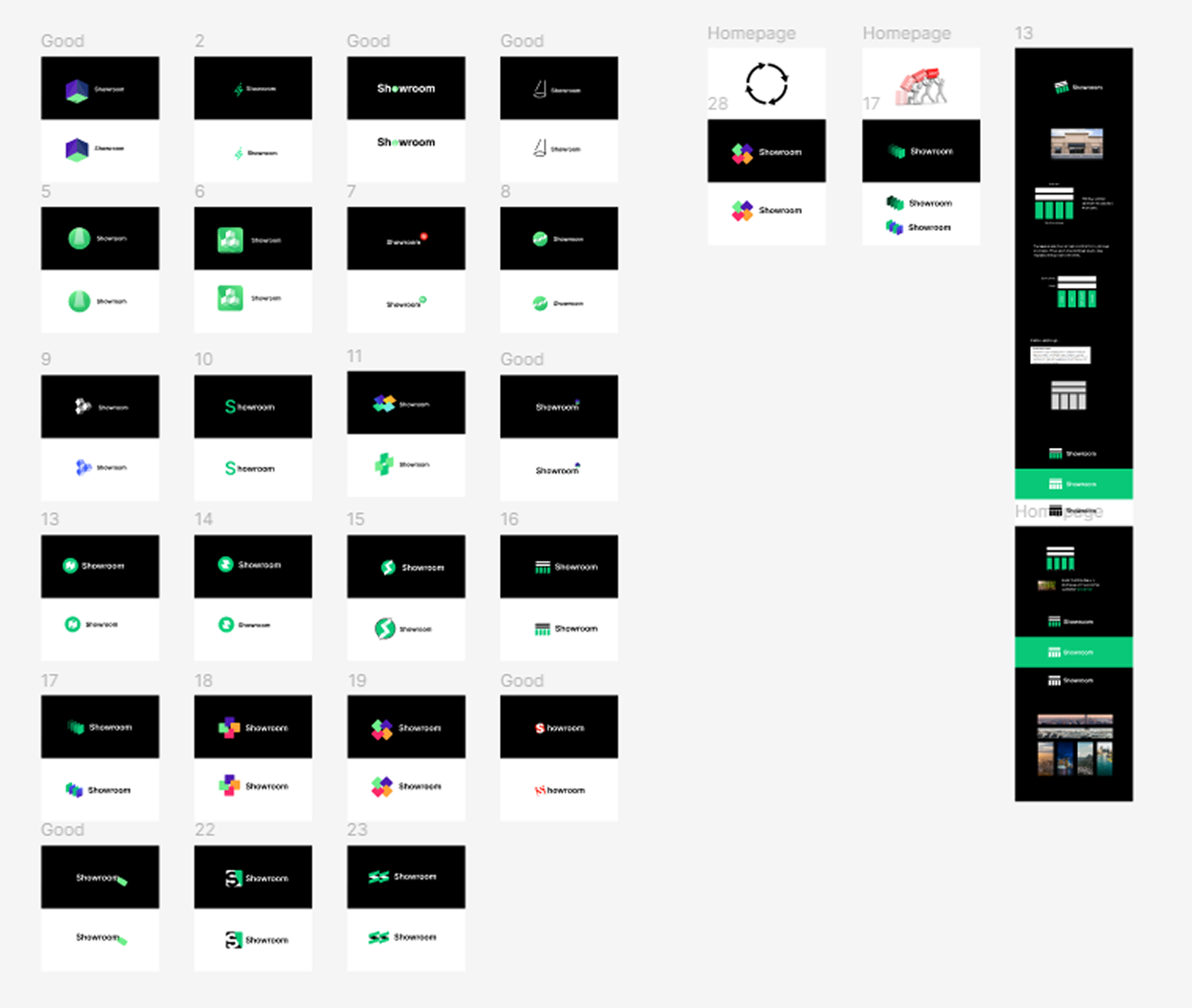This screenshot has width=1192, height=1008.
Task: Select frame label "22"
Action: tap(205, 829)
